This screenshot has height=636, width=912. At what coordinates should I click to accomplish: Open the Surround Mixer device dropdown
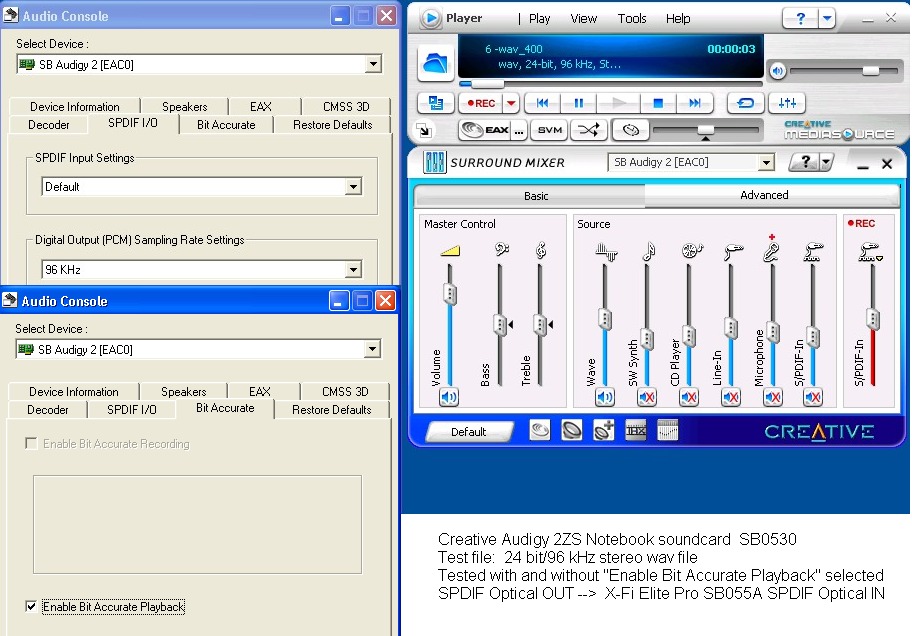pyautogui.click(x=766, y=163)
